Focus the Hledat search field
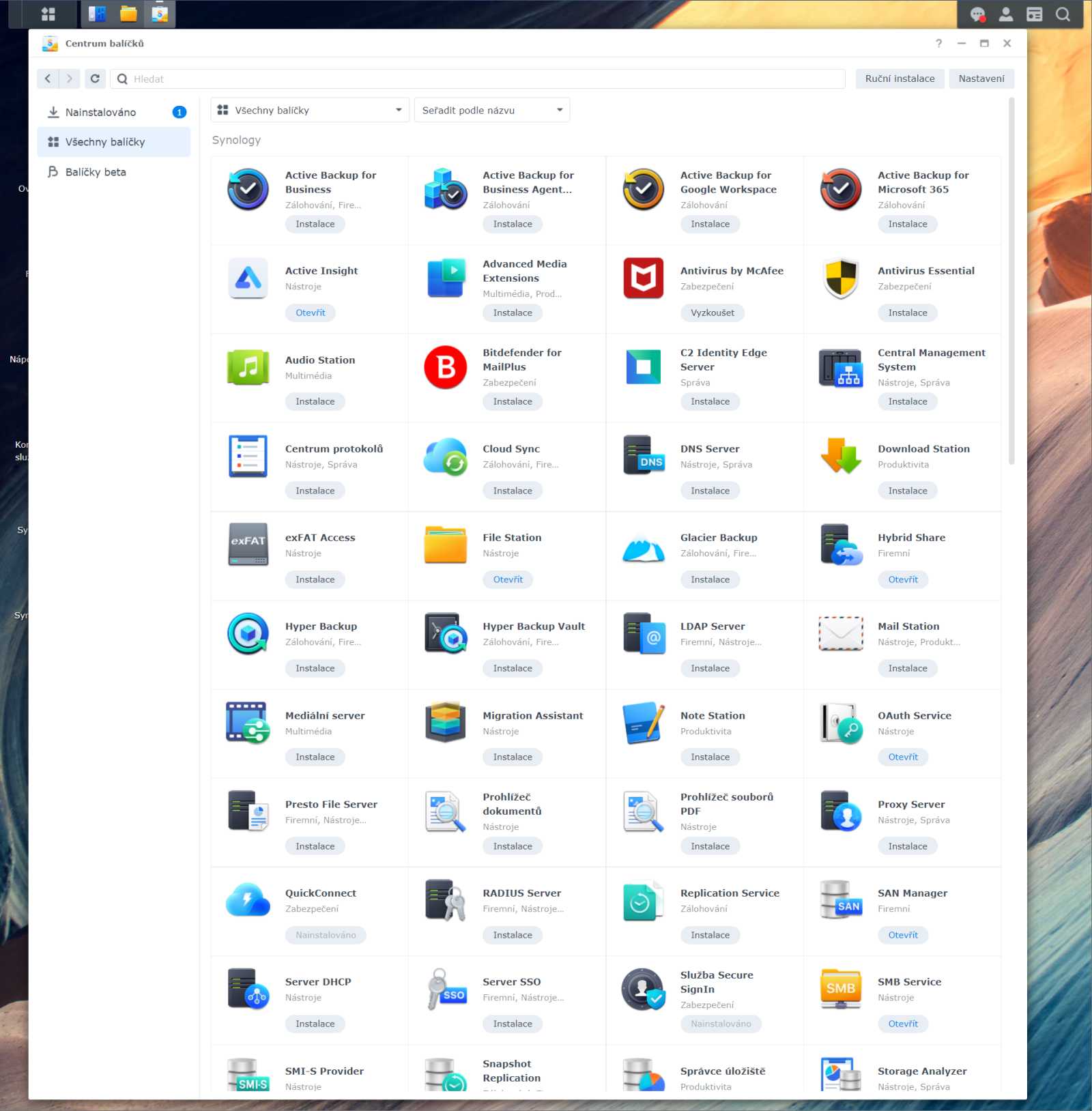 (x=478, y=78)
